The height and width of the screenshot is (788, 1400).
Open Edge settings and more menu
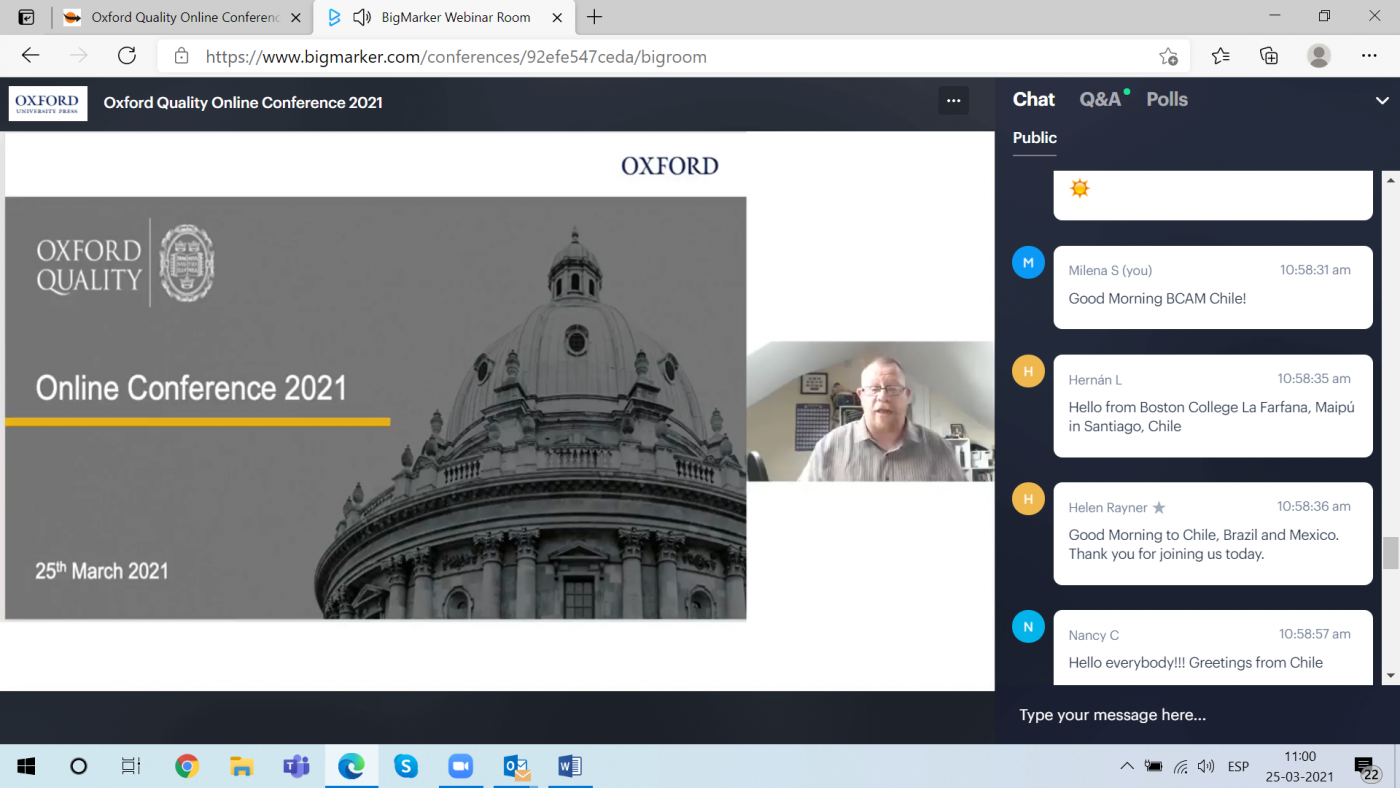click(x=1369, y=56)
